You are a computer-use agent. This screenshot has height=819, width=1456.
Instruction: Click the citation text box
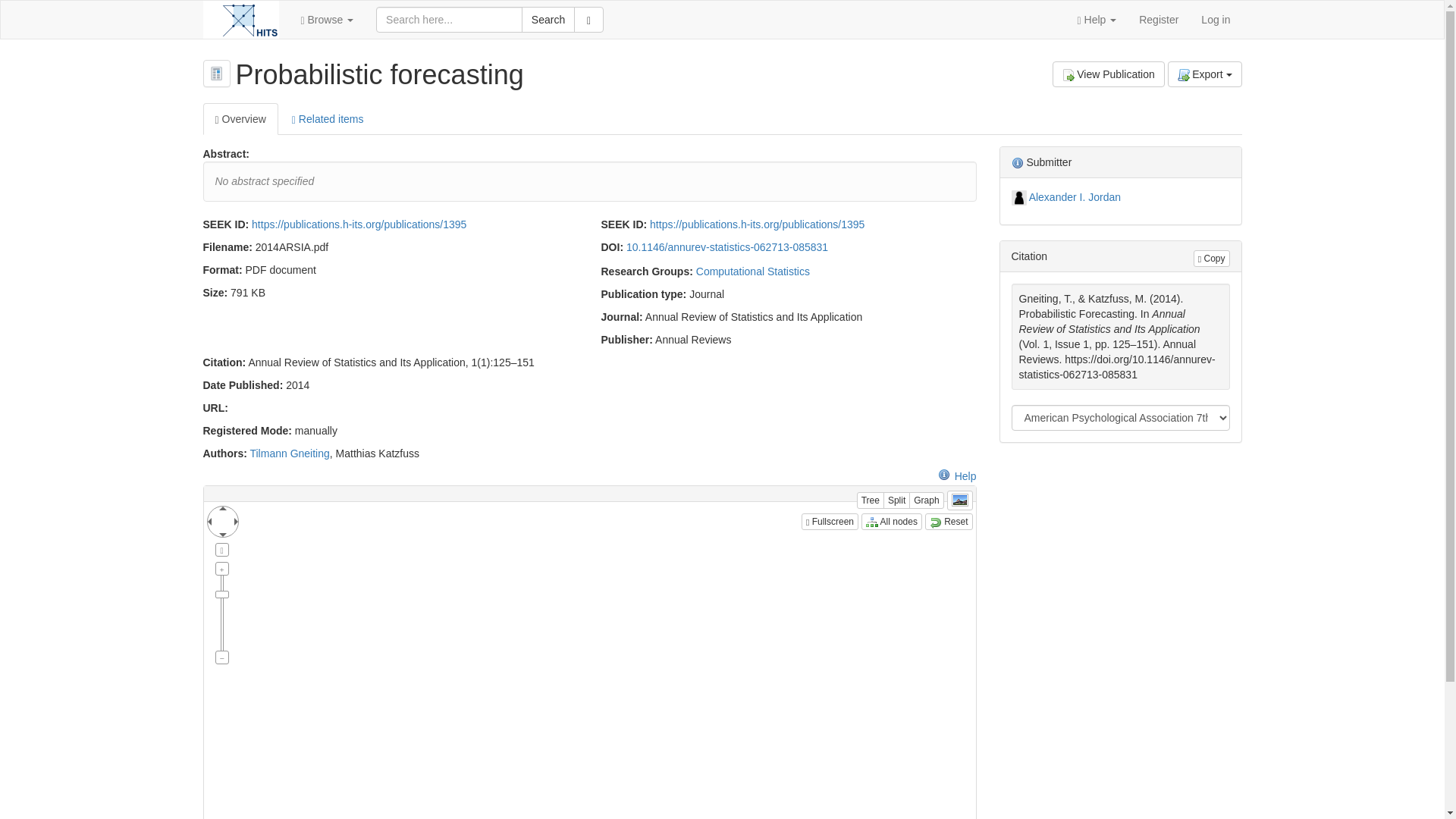1120,337
